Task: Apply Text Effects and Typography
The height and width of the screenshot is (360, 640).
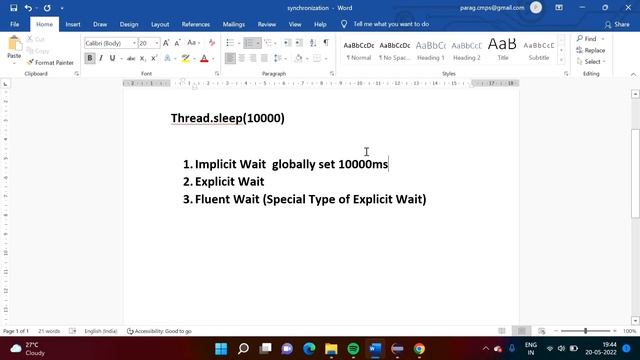Action: point(167,58)
